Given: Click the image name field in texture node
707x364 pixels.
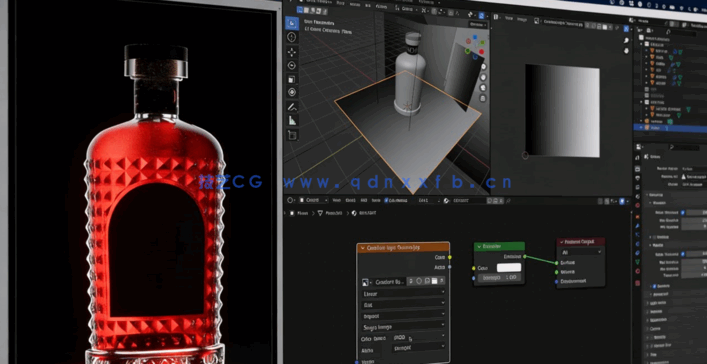Looking at the screenshot, I should coord(389,281).
